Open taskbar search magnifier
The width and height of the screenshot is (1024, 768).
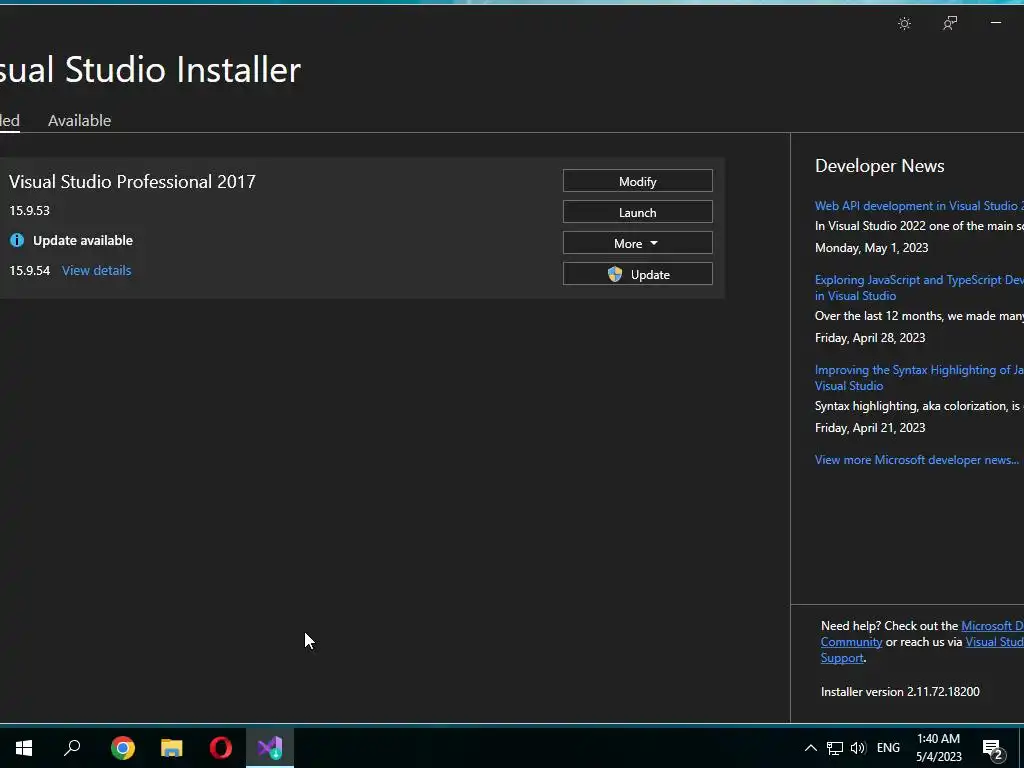point(72,748)
